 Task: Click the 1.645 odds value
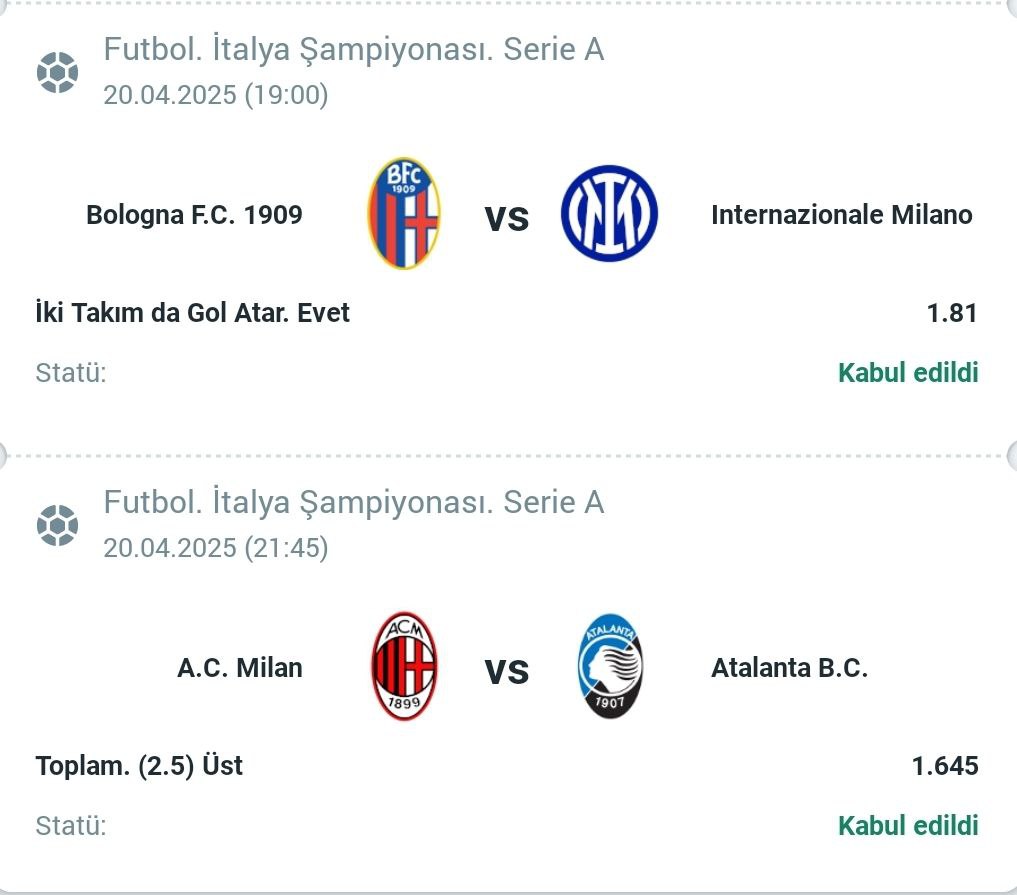945,766
